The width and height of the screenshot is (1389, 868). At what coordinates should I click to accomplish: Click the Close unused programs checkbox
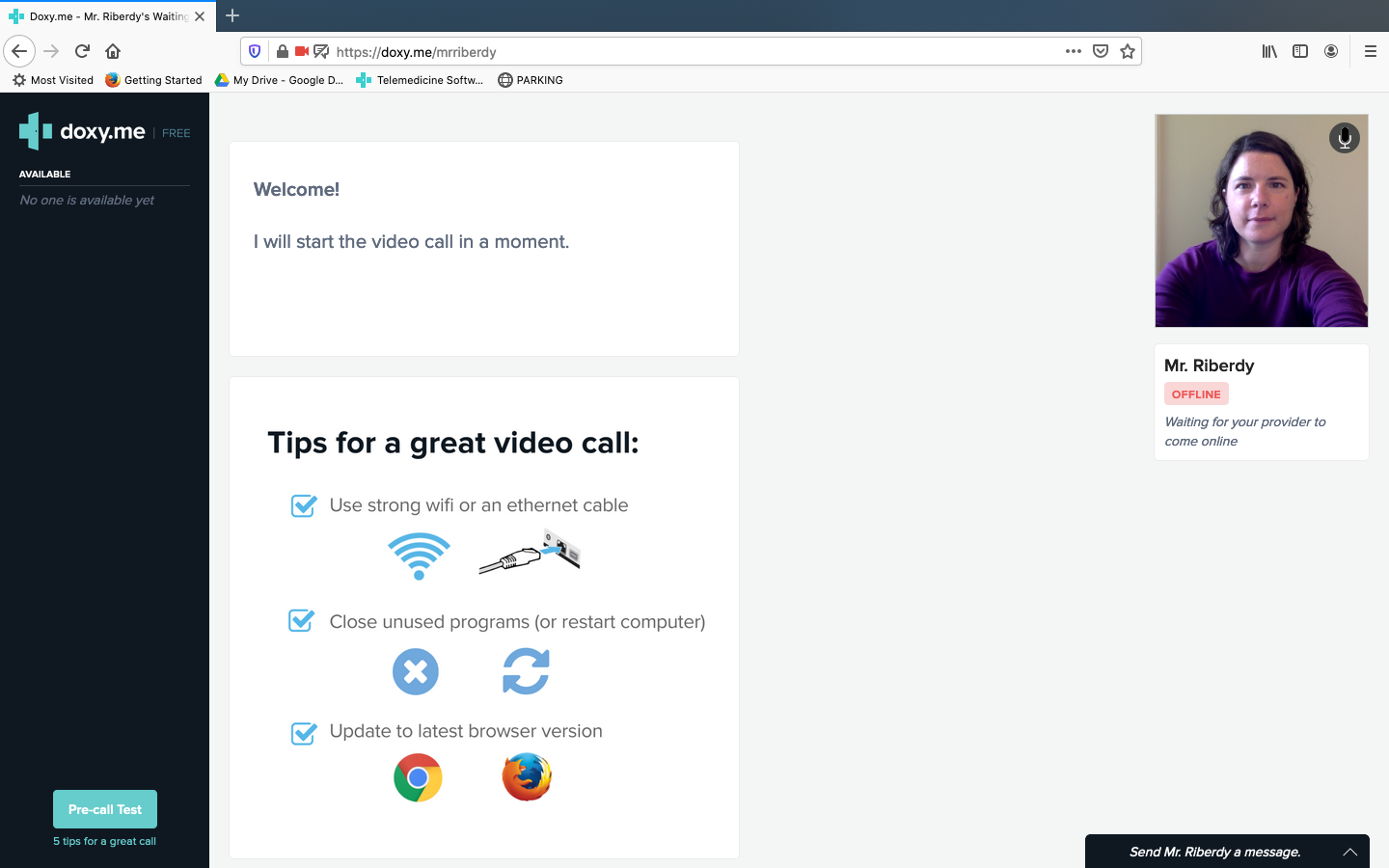(302, 621)
